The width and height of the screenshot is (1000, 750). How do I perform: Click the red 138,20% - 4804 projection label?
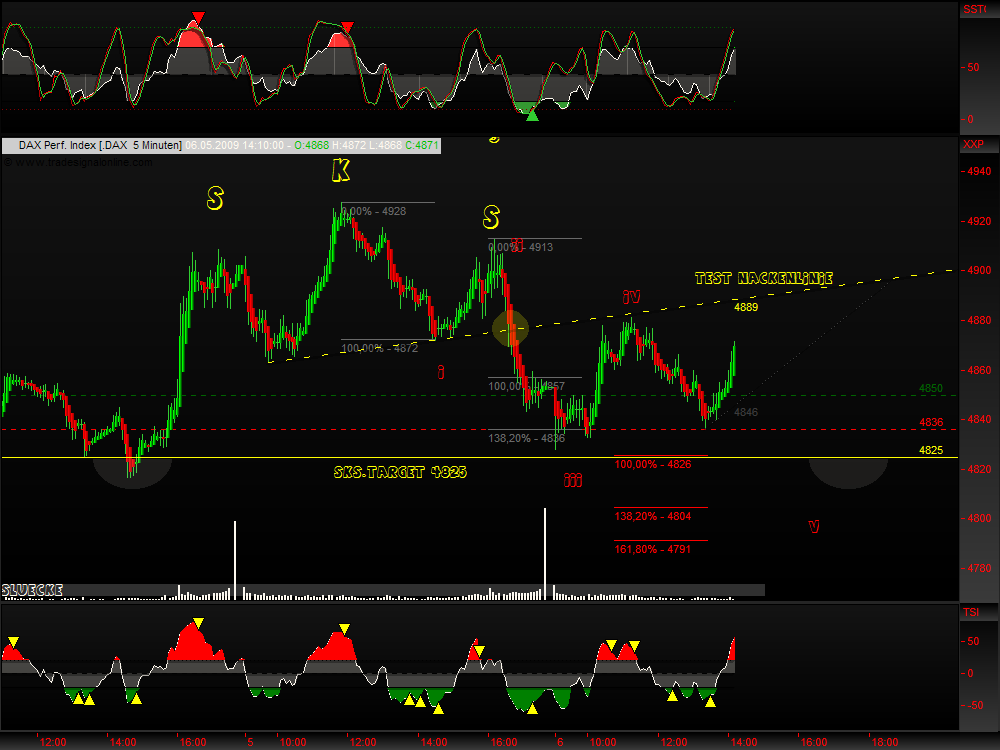pyautogui.click(x=652, y=517)
